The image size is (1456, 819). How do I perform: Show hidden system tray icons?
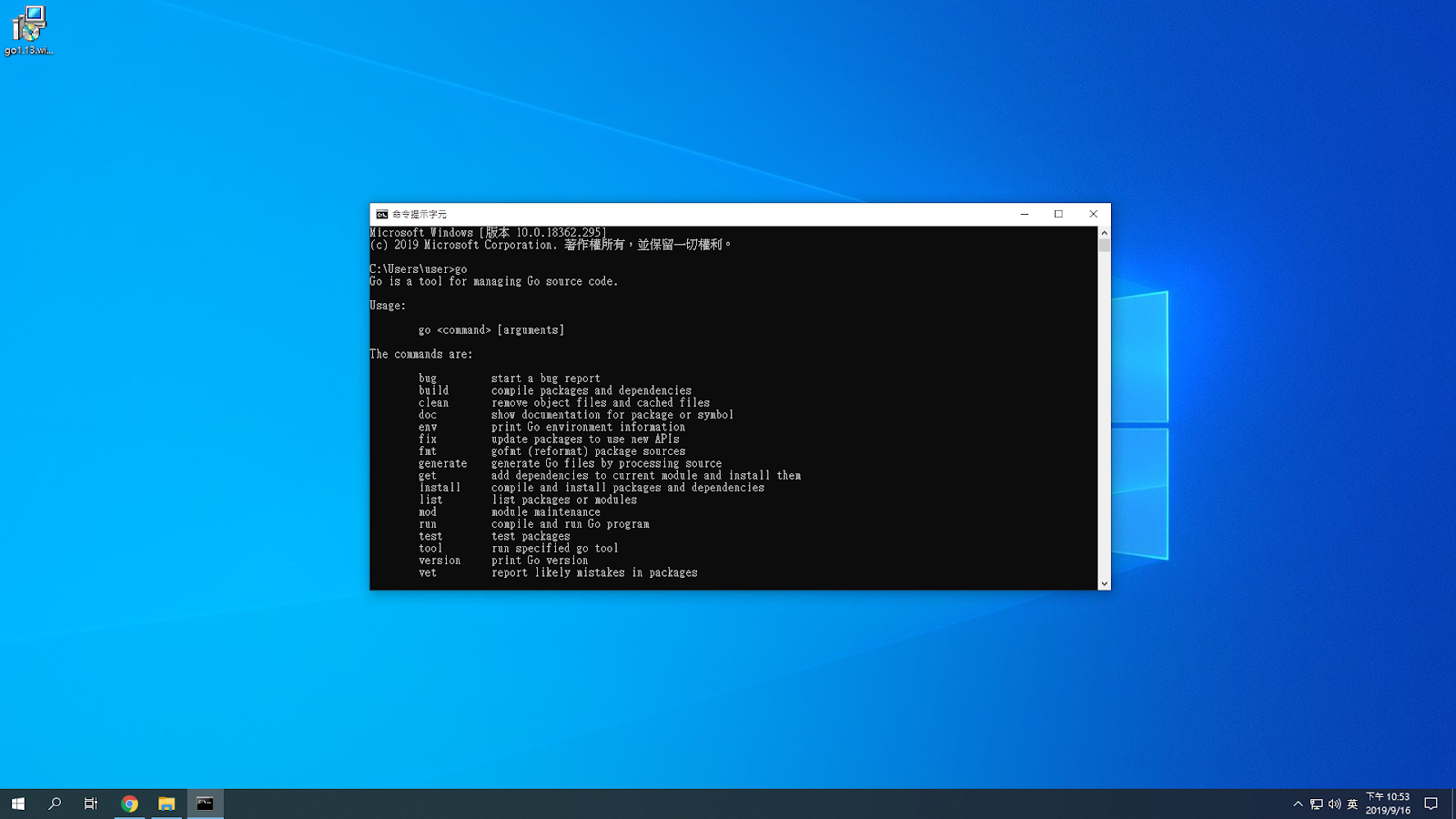click(1298, 804)
